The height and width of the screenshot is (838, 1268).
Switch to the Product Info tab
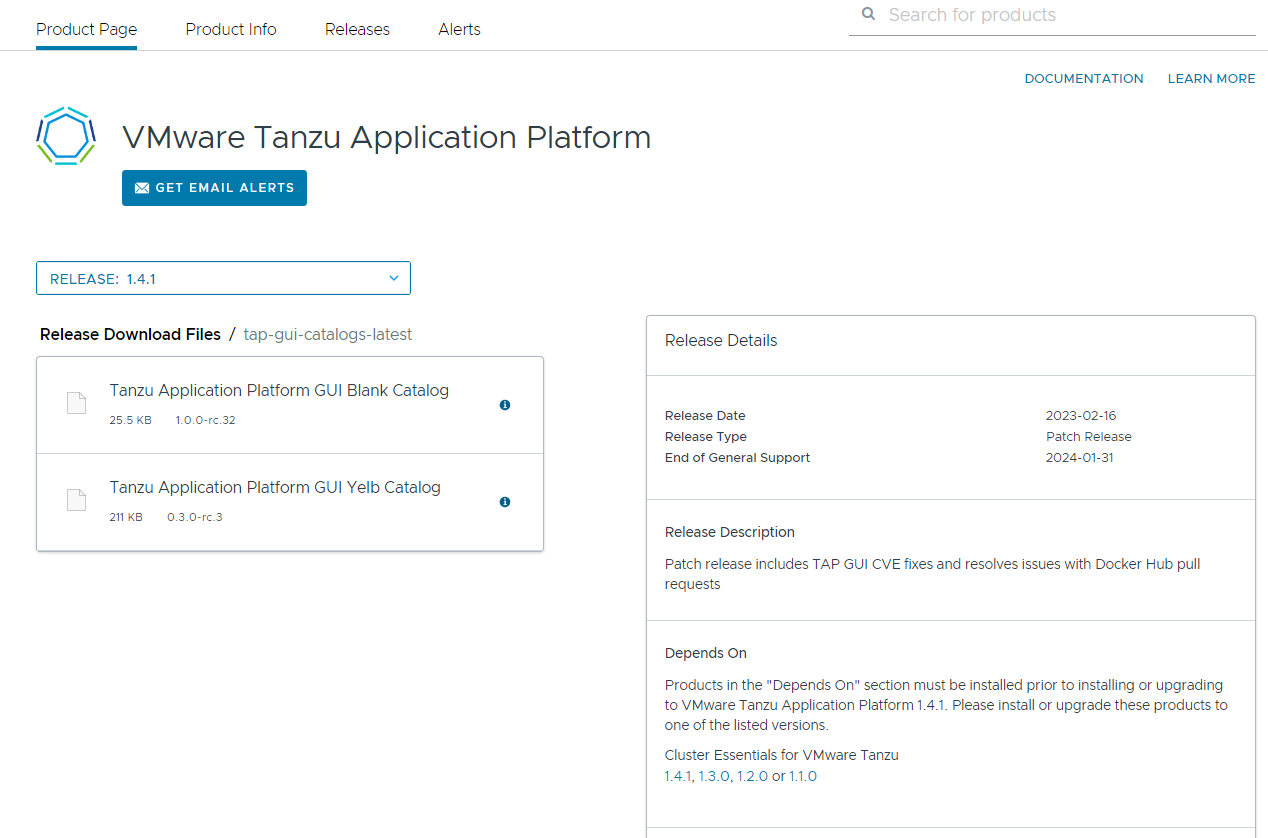tap(231, 29)
